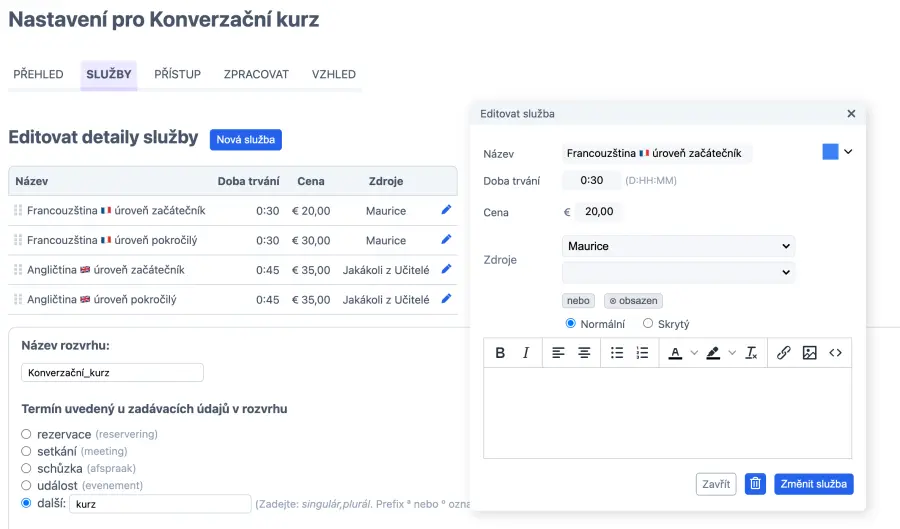The width and height of the screenshot is (900, 529).
Task: Apply italic formatting in the editor
Action: (x=526, y=353)
